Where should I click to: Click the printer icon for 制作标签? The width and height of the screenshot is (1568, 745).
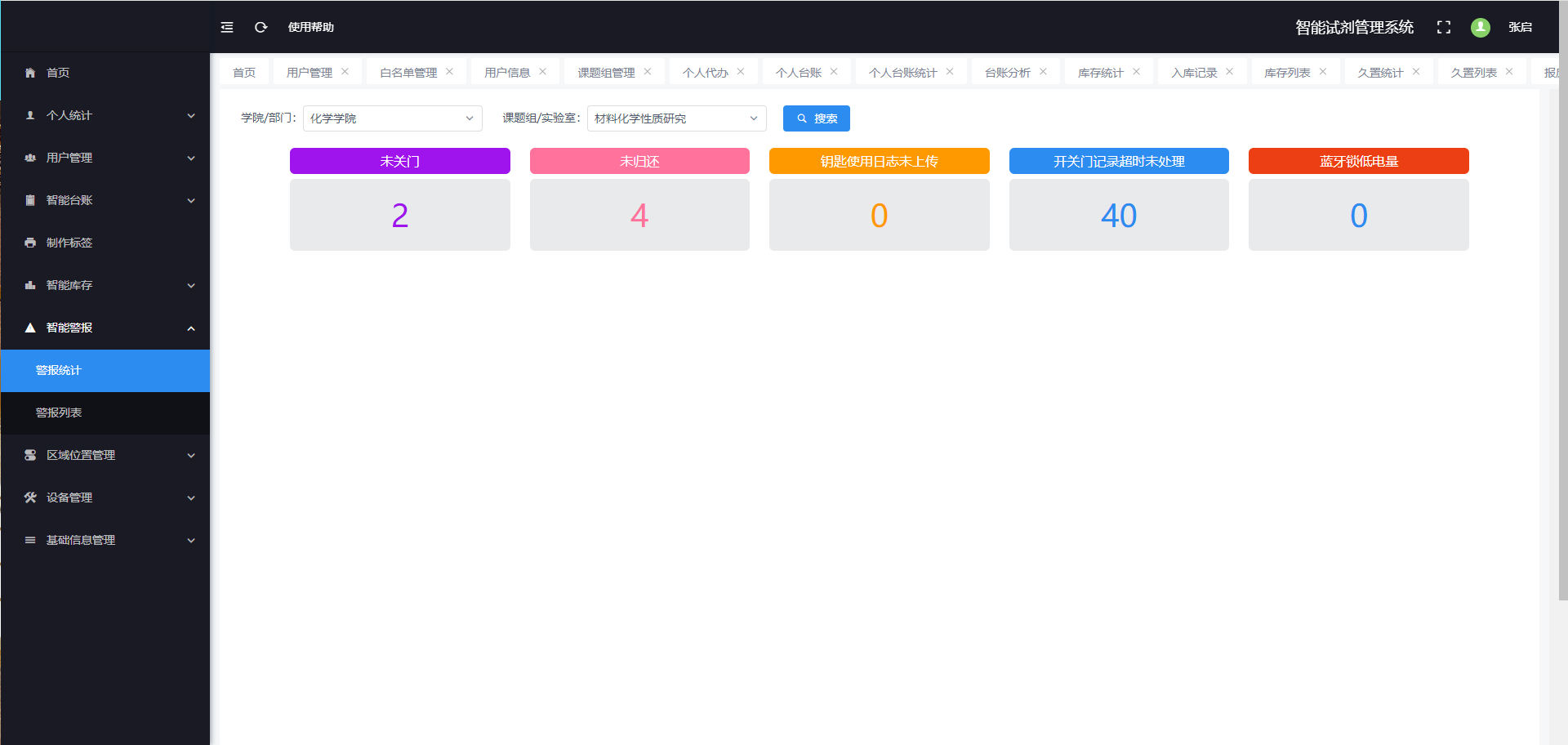[x=30, y=243]
